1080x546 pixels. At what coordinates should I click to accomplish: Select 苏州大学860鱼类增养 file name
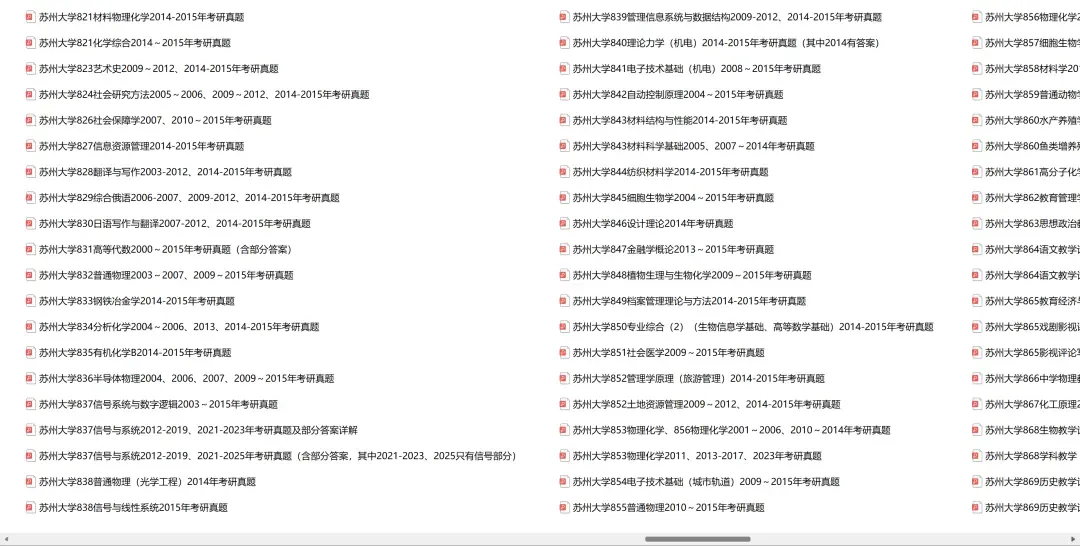pyautogui.click(x=1032, y=146)
